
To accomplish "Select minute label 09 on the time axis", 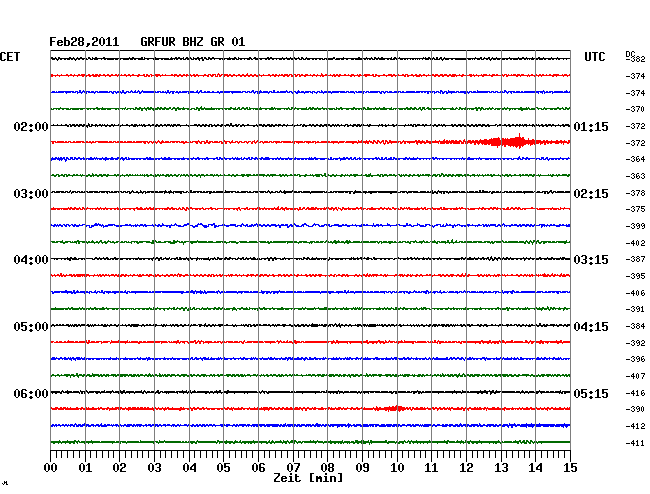I will click(362, 468).
